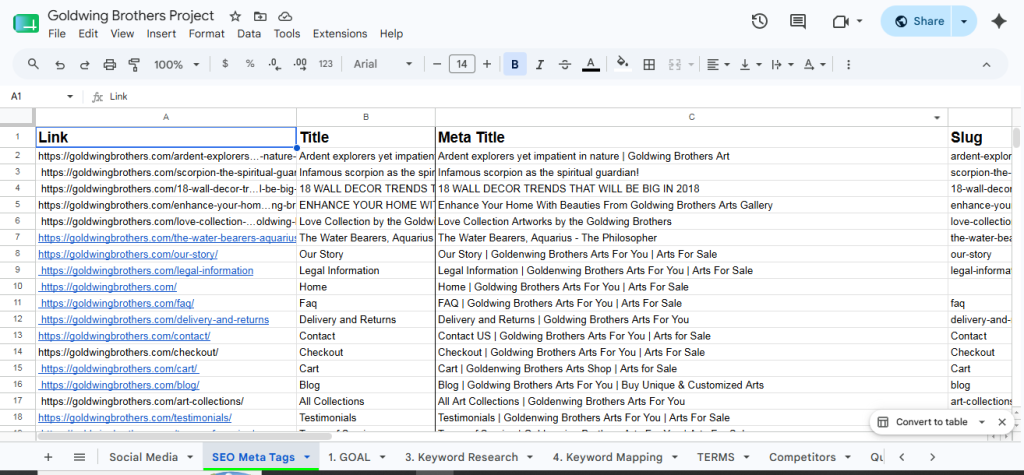1024x475 pixels.
Task: Open the Arial font dropdown
Action: tap(383, 64)
